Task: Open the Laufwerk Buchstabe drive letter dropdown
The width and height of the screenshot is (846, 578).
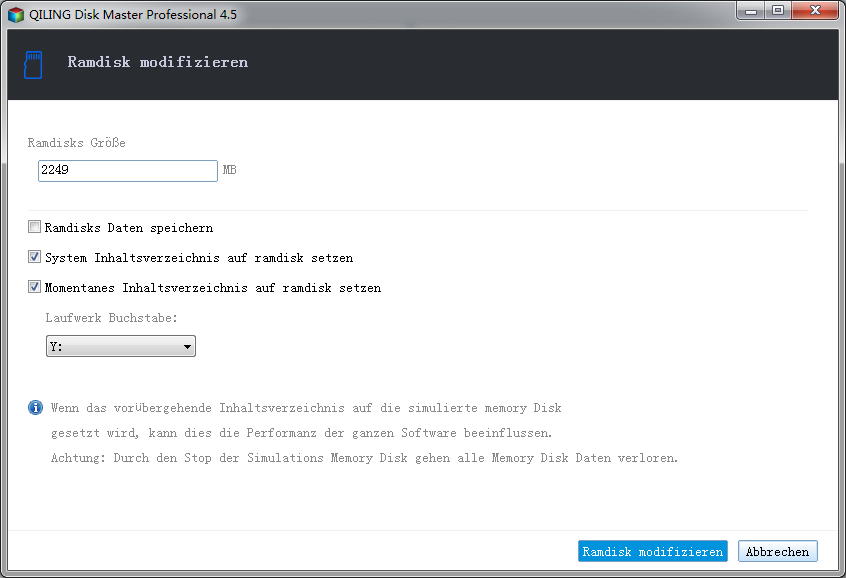Action: pos(121,346)
